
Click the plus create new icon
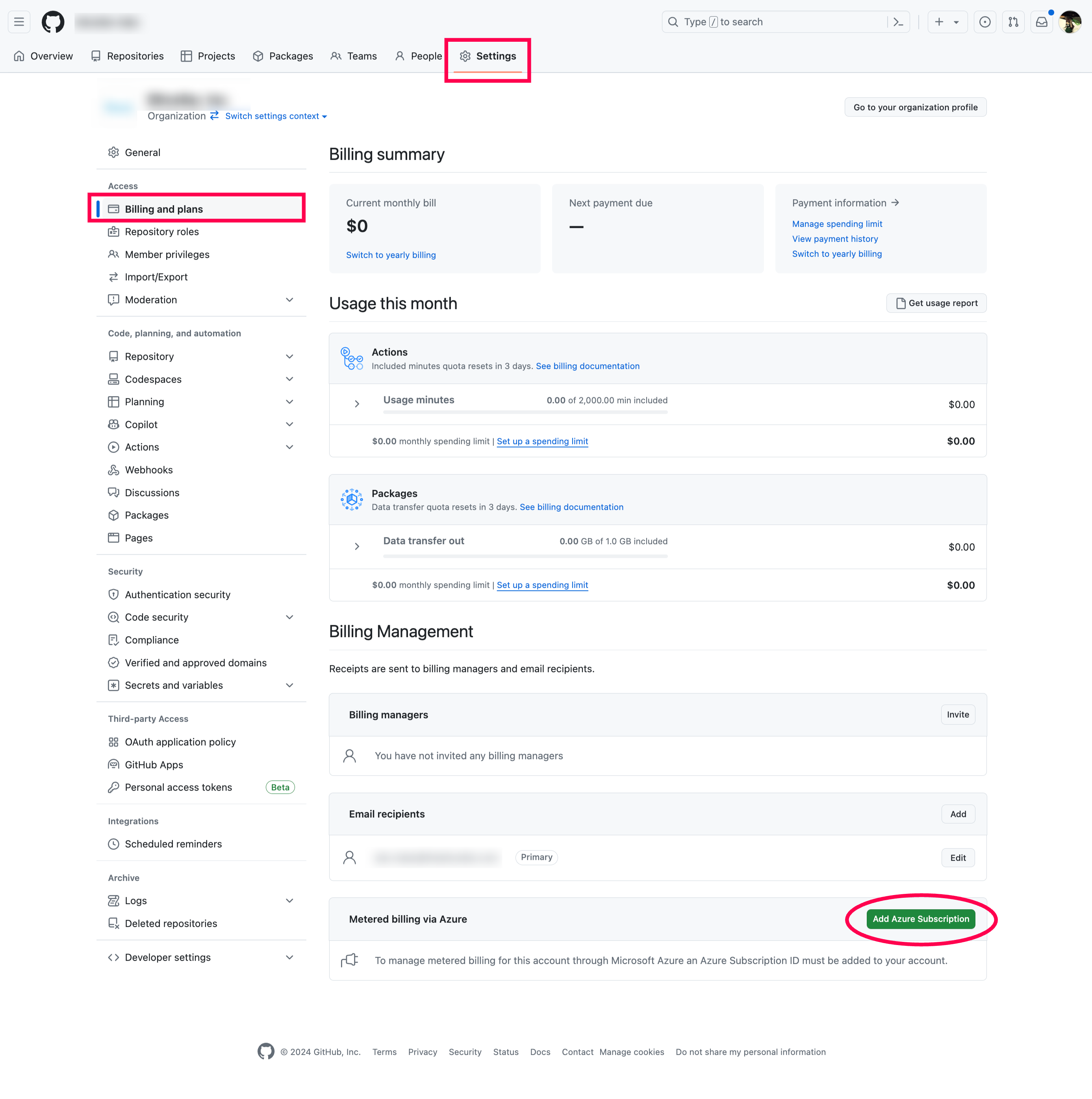pos(939,22)
